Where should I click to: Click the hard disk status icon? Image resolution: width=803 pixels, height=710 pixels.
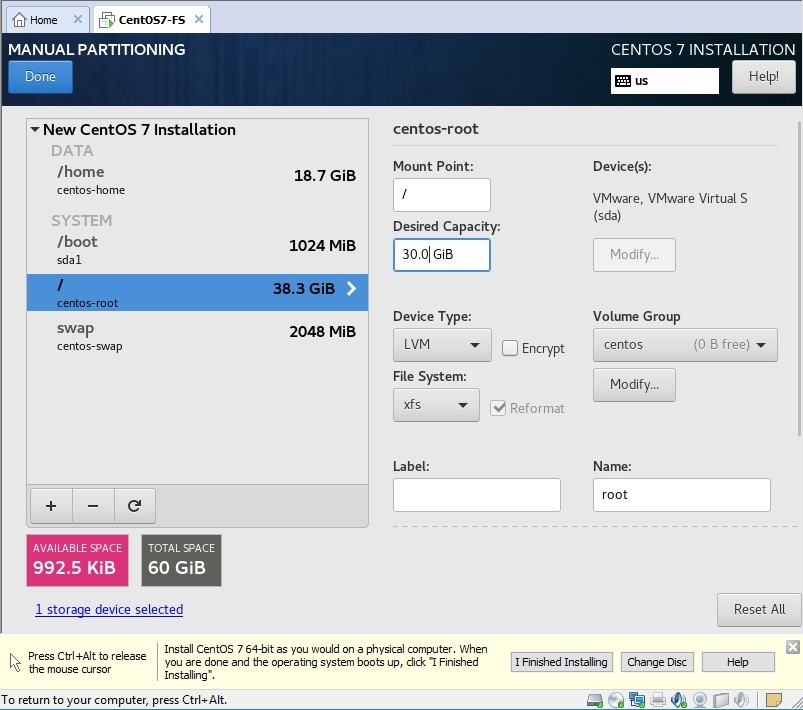point(595,700)
